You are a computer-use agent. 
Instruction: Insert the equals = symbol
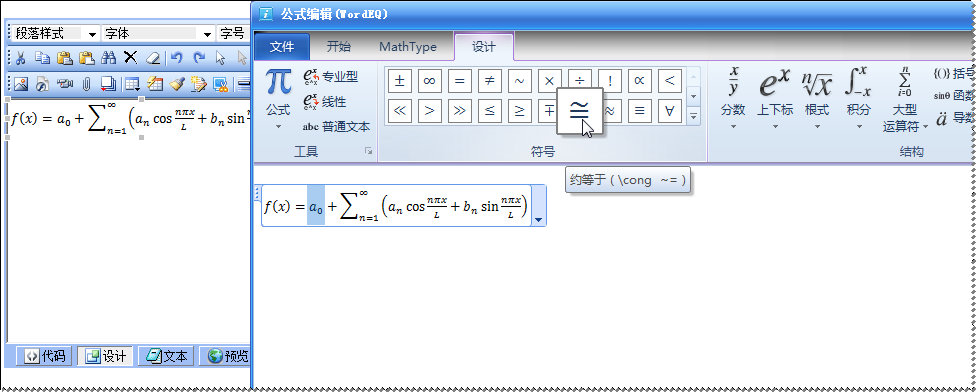pos(460,81)
